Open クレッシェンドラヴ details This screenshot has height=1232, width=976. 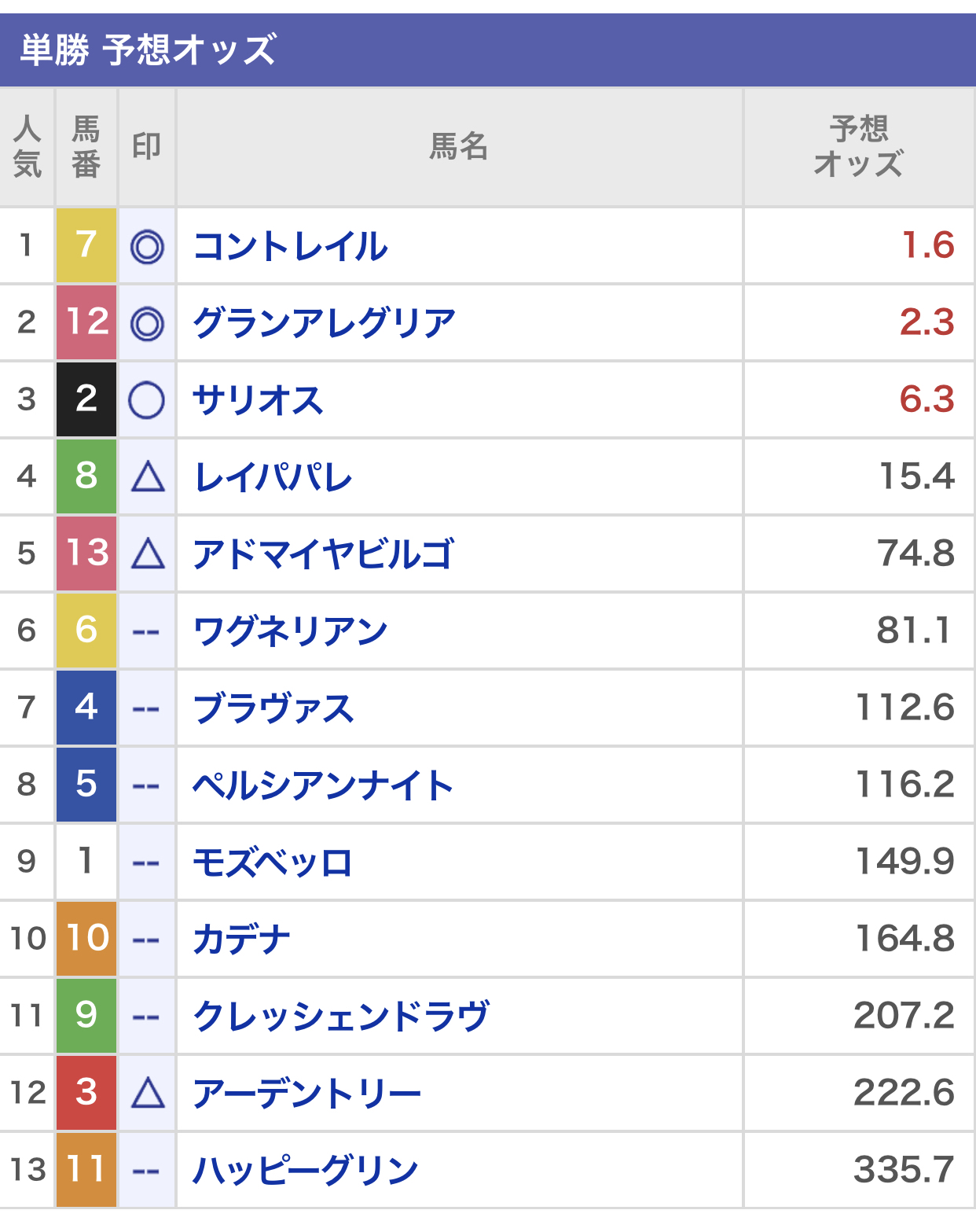[340, 1017]
